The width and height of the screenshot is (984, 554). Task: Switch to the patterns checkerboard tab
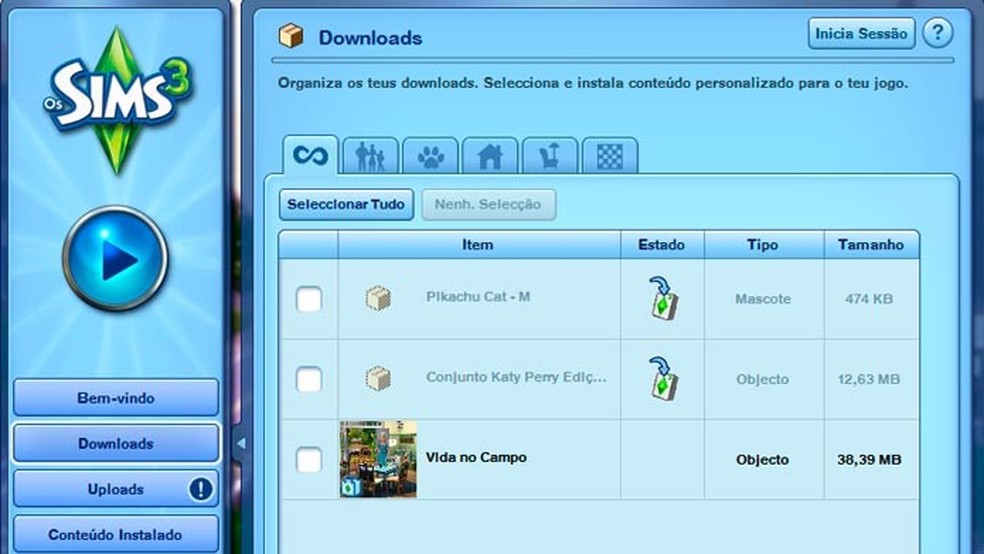click(610, 156)
